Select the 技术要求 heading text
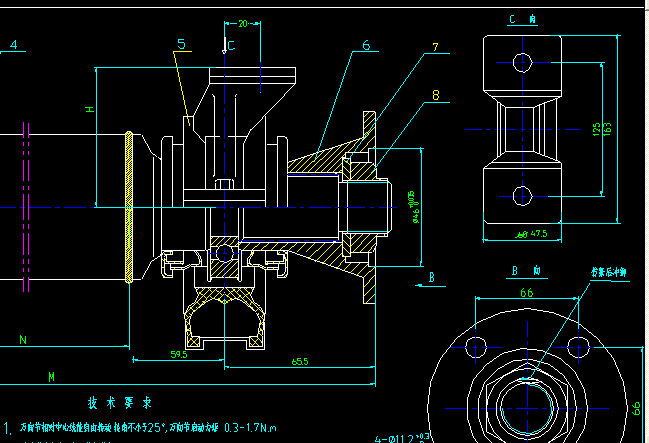Image resolution: width=649 pixels, height=443 pixels. pos(119,403)
